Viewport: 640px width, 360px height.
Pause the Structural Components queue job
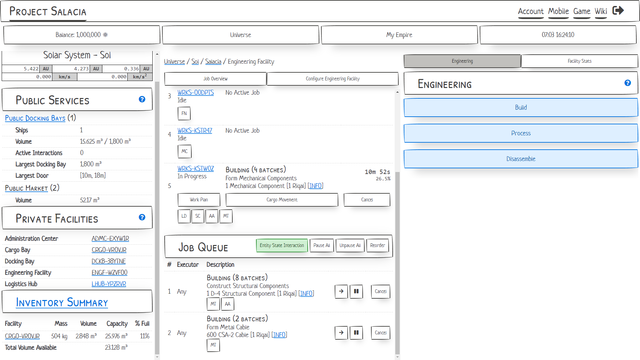coord(356,291)
